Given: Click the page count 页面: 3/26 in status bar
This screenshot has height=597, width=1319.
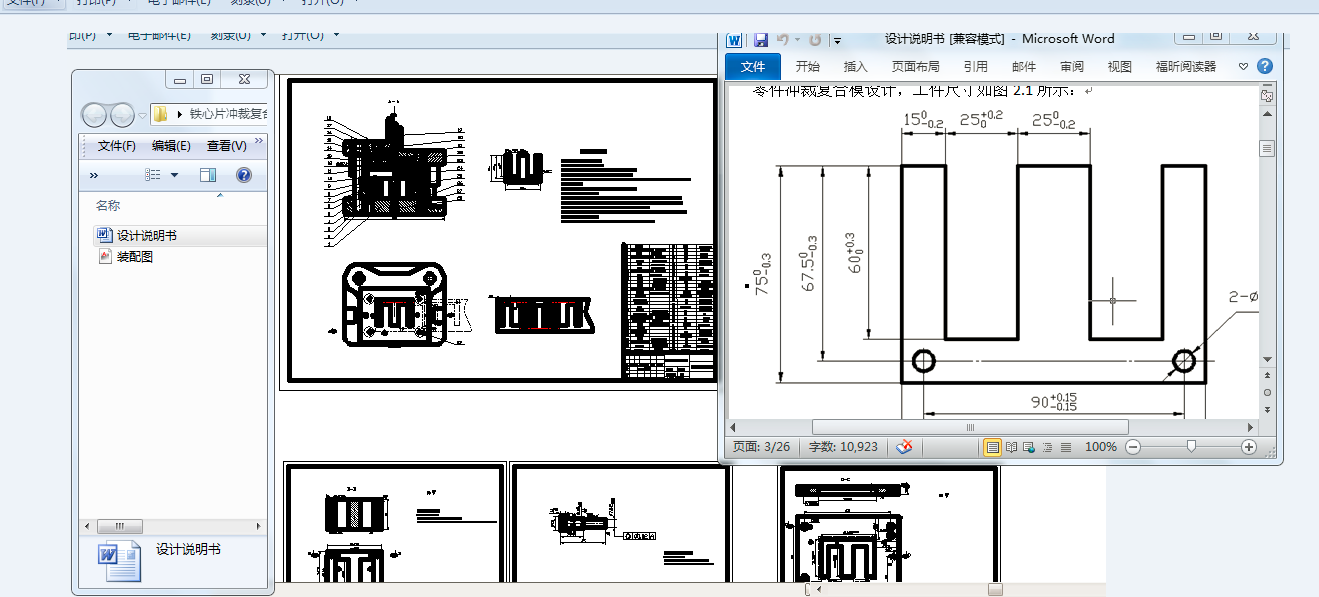Looking at the screenshot, I should [761, 447].
